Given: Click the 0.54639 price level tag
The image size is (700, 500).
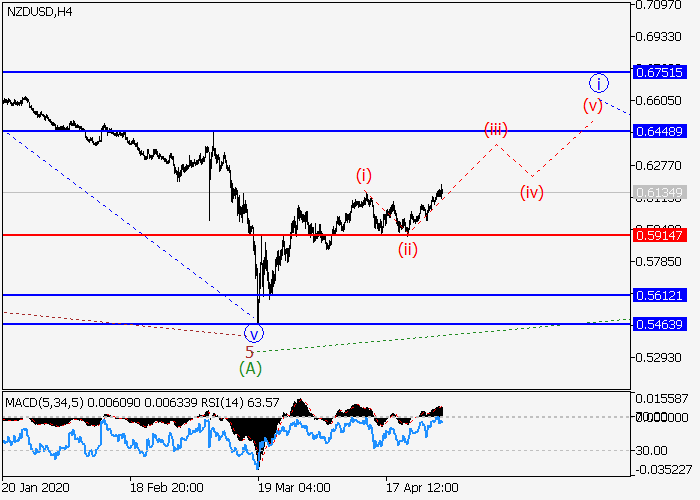Looking at the screenshot, I should 659,324.
